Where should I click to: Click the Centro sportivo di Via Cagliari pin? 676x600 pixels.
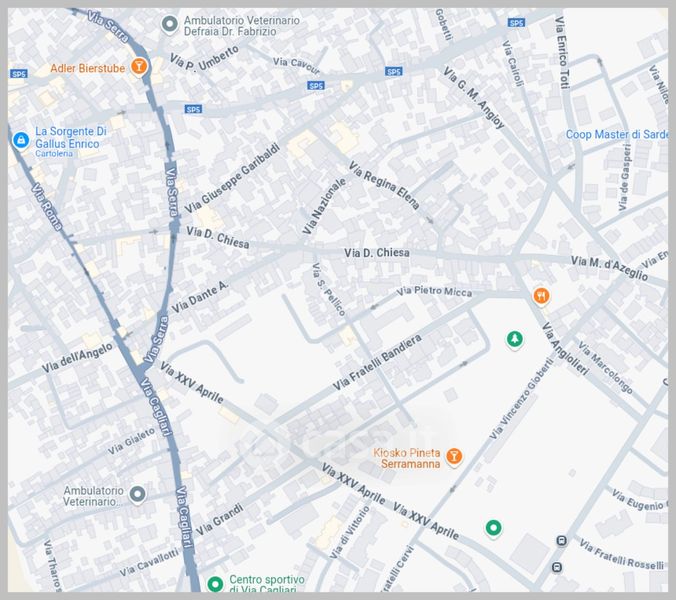(x=214, y=584)
